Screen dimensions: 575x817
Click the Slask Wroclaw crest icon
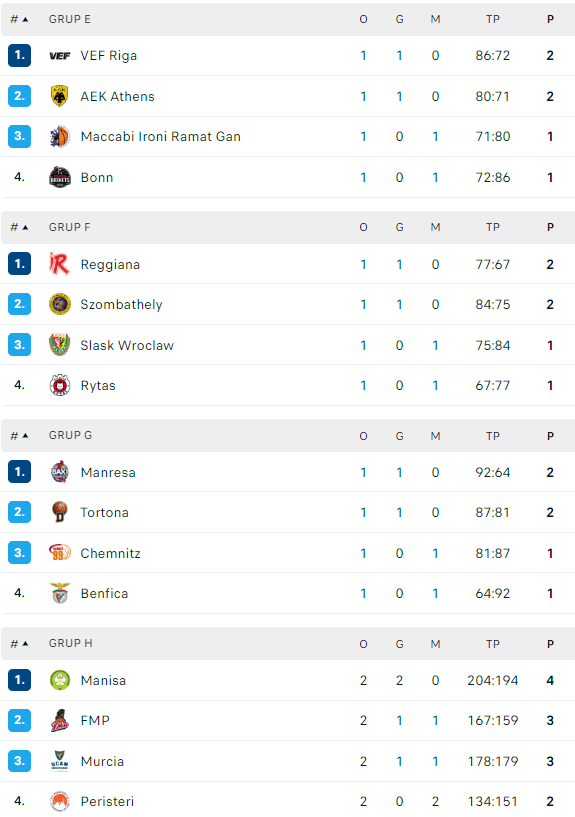click(x=59, y=345)
